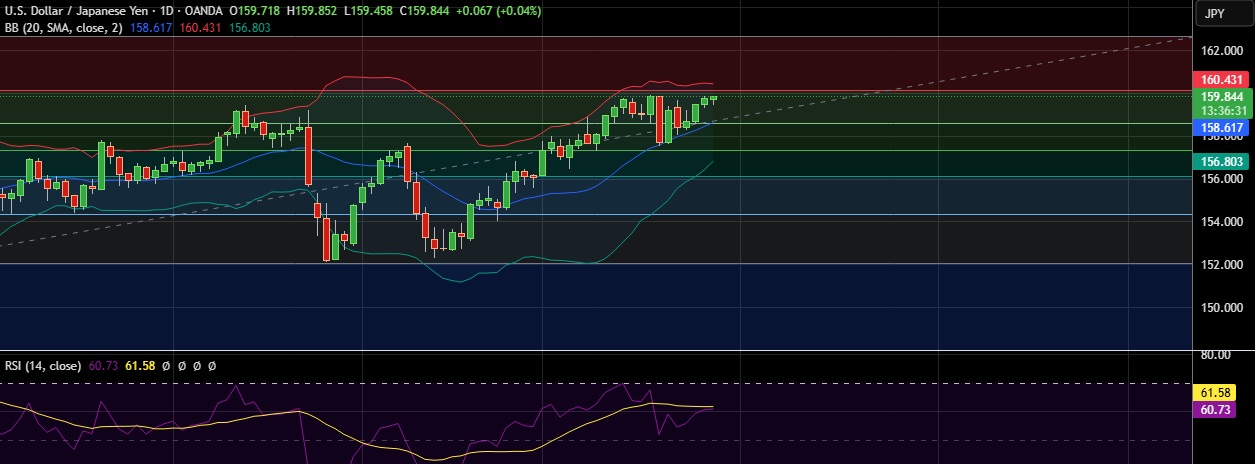The height and width of the screenshot is (464, 1255).
Task: Select the BB (20, SMA, close, 2) indicator legend
Action: pos(65,28)
